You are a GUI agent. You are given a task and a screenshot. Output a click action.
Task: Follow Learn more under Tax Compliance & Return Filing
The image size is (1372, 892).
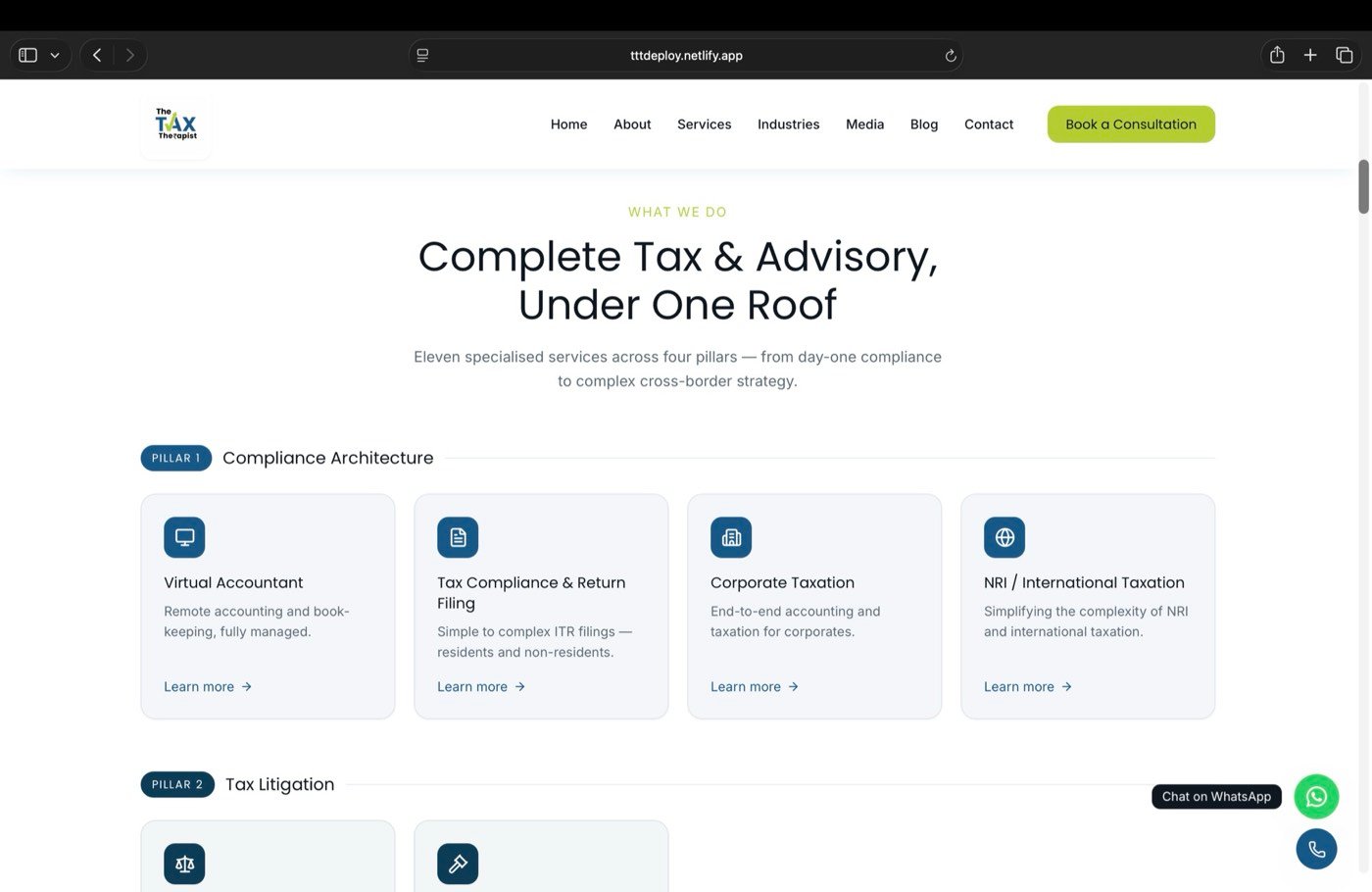point(481,687)
